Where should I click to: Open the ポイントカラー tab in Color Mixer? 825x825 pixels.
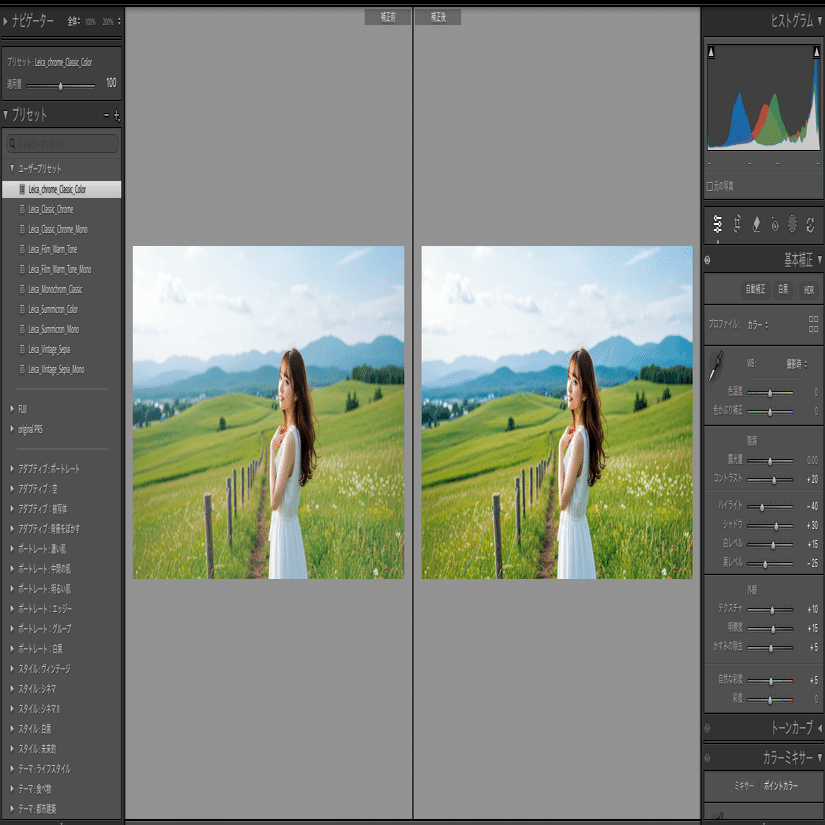780,786
